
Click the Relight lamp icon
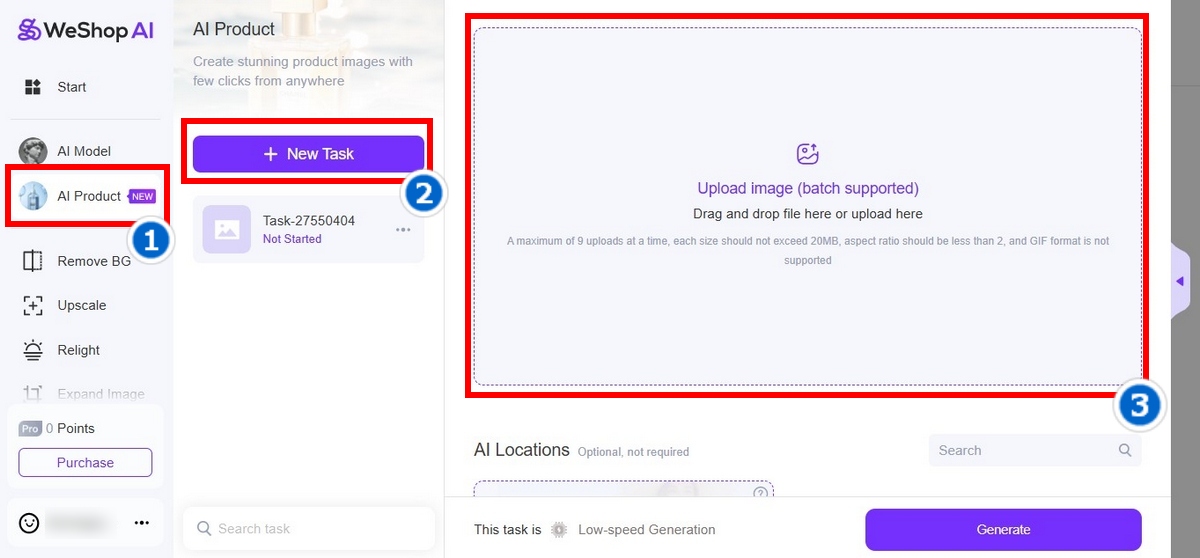tap(33, 350)
